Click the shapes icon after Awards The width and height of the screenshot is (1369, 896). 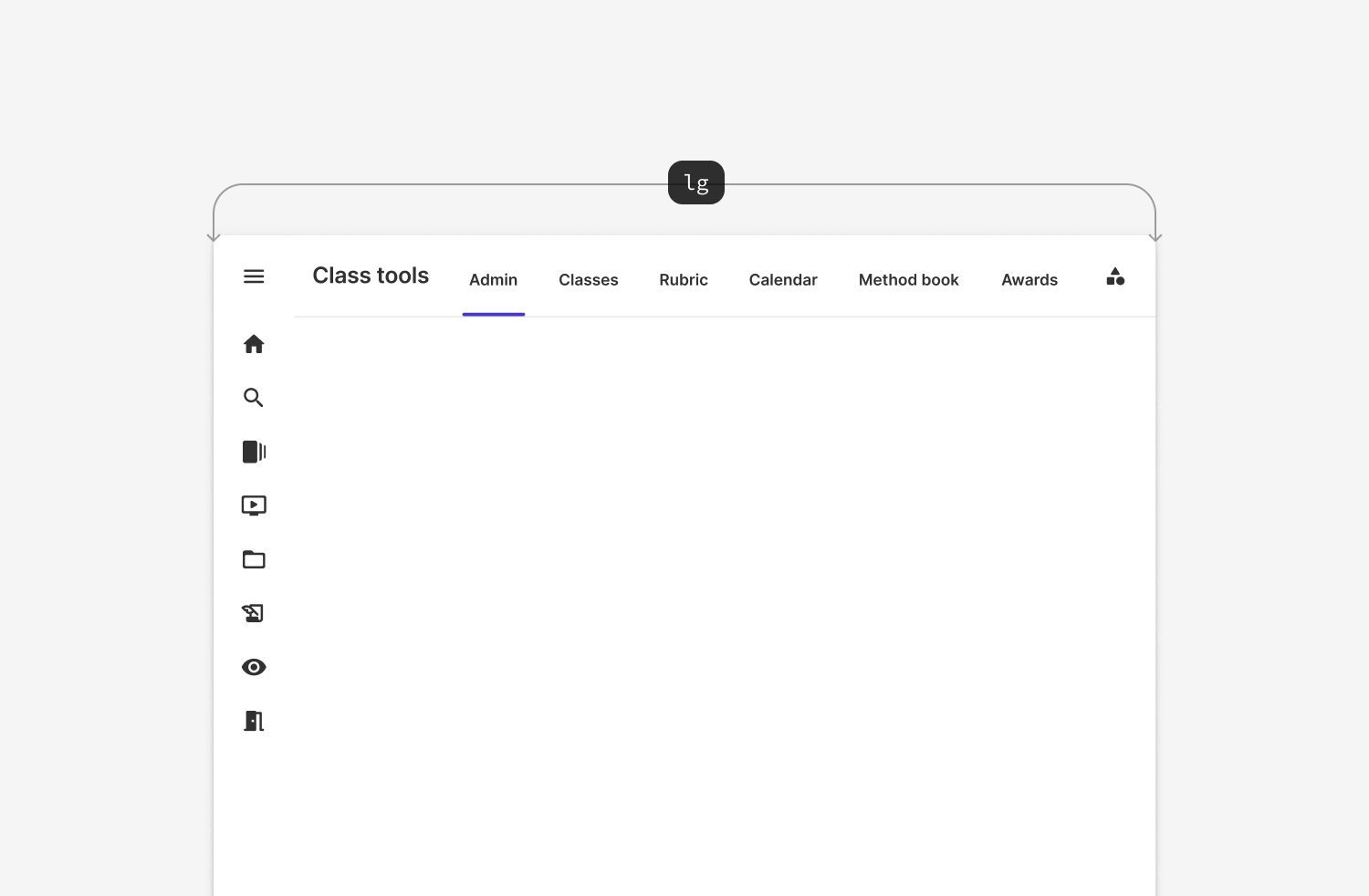coord(1115,277)
